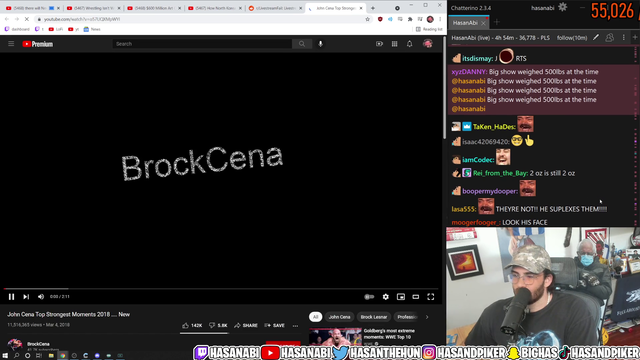Open the LoFi bookmark

pyautogui.click(x=56, y=29)
